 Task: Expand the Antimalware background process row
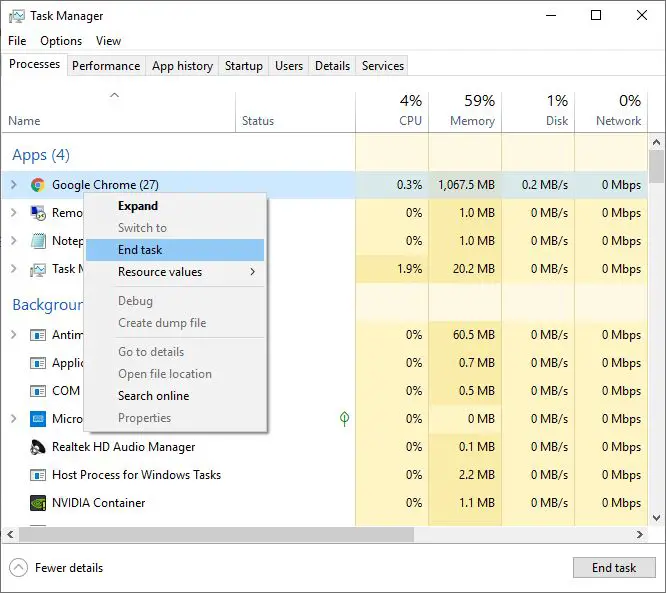point(14,335)
